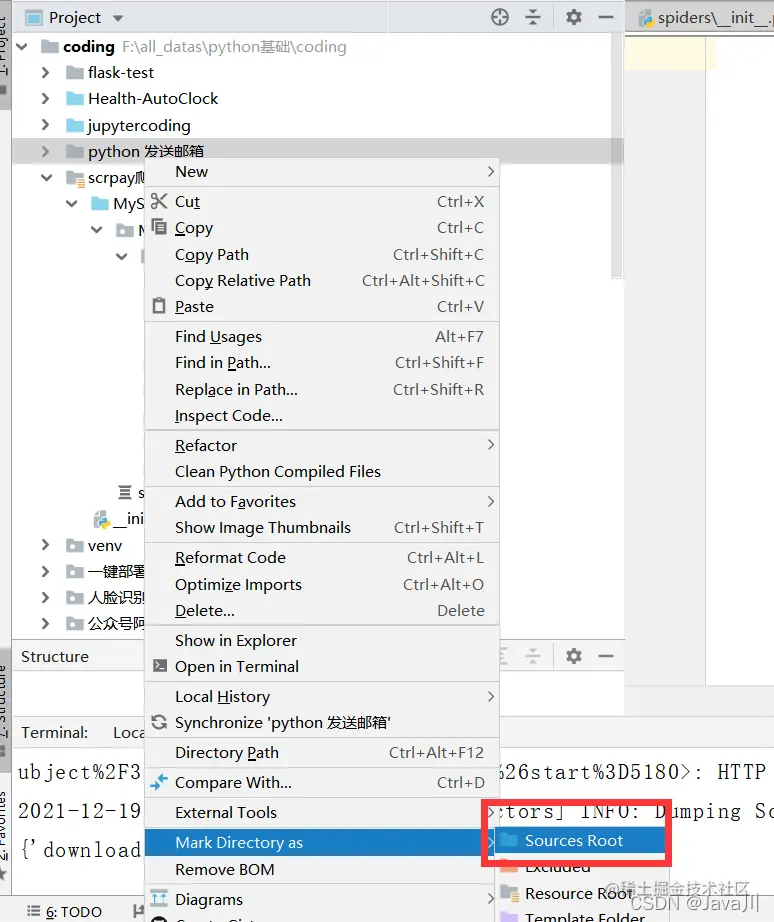The height and width of the screenshot is (922, 774).
Task: Choose Delete... from context menu
Action: click(x=322, y=610)
